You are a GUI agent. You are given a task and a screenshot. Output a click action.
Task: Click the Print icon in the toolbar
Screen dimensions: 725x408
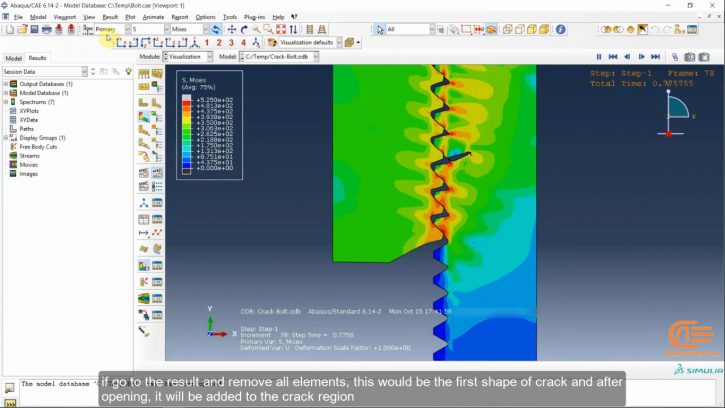[46, 29]
